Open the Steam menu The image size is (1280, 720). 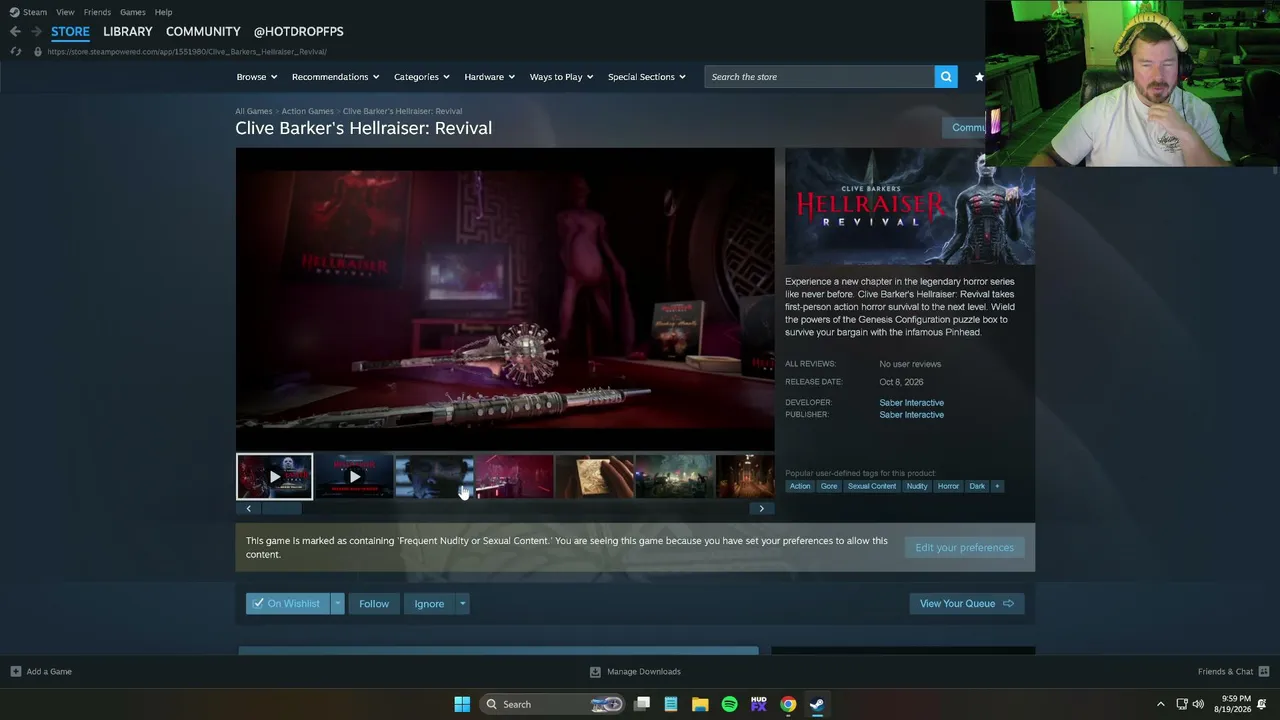[x=35, y=12]
